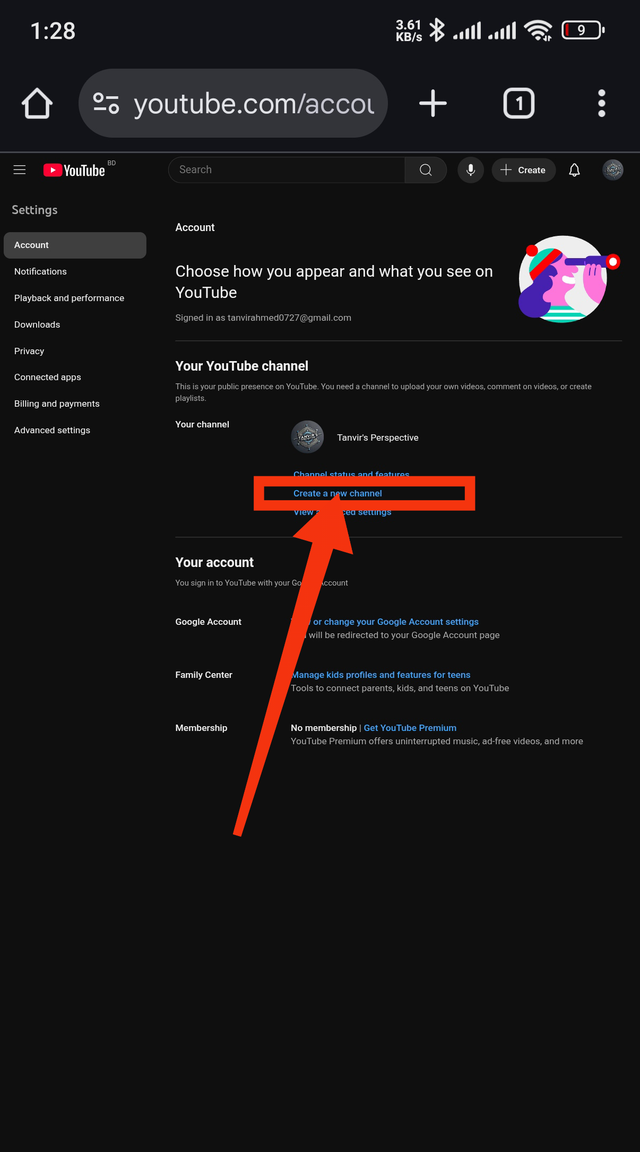Click the search magnifier button
Viewport: 640px width, 1152px height.
[x=425, y=170]
